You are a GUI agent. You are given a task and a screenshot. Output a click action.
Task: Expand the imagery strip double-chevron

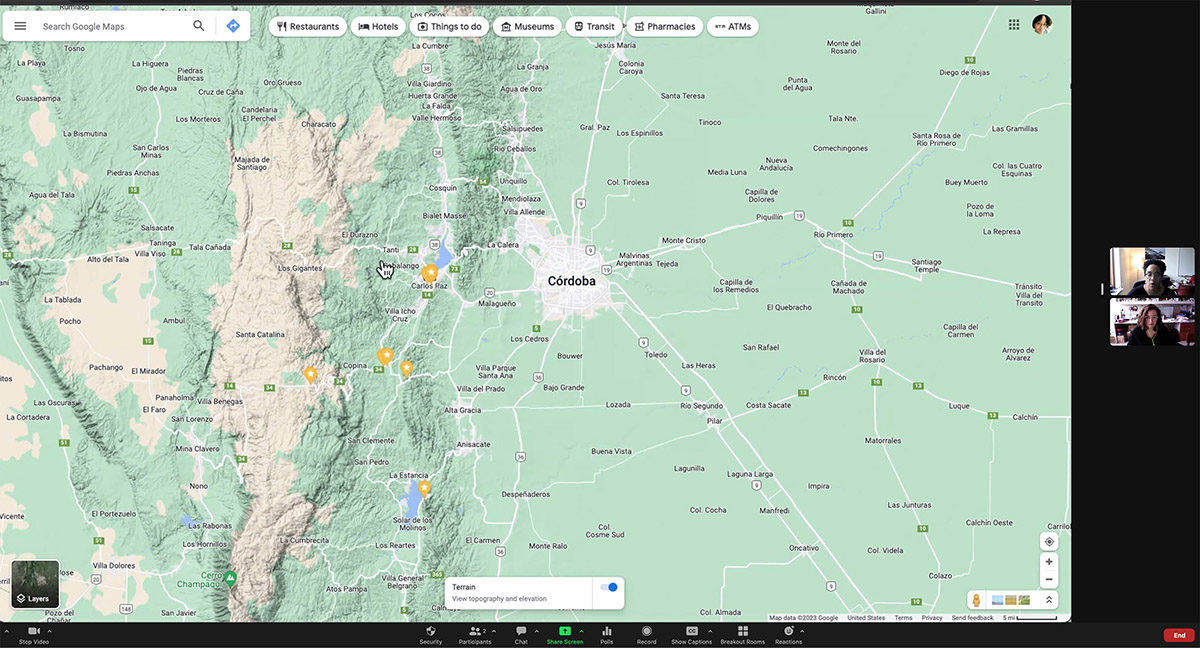[x=1049, y=600]
